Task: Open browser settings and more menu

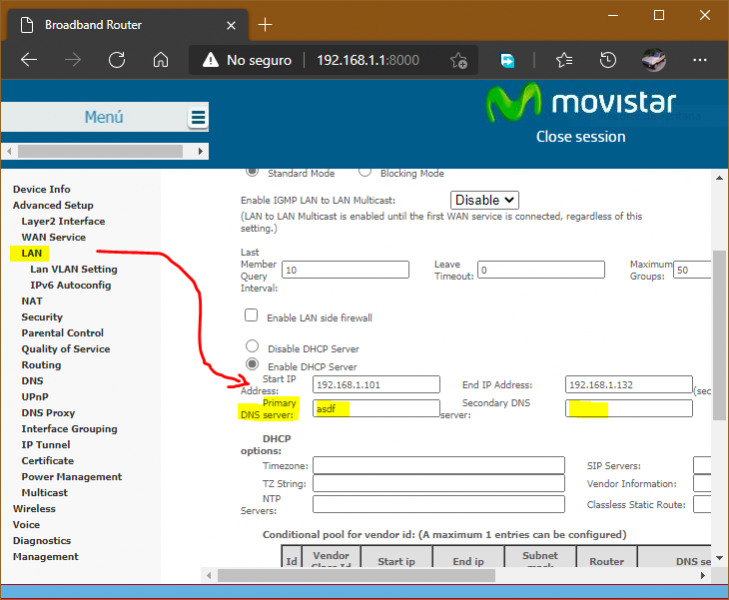Action: click(x=698, y=60)
